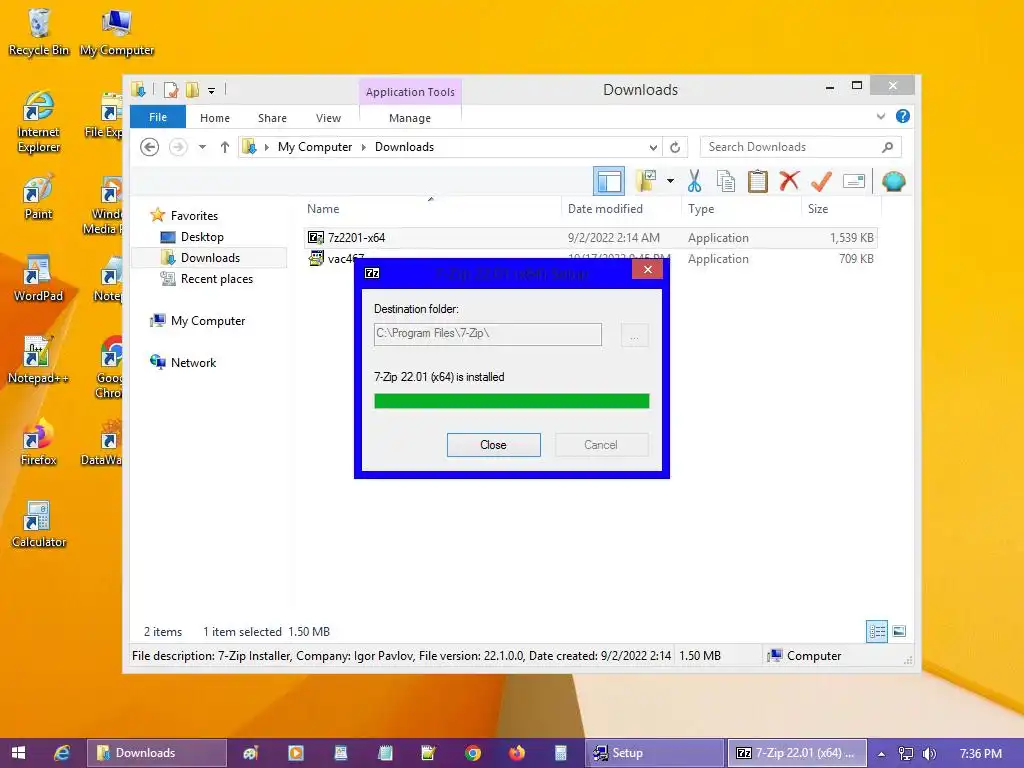Image resolution: width=1024 pixels, height=768 pixels.
Task: Sort by the Size column header
Action: pyautogui.click(x=818, y=209)
